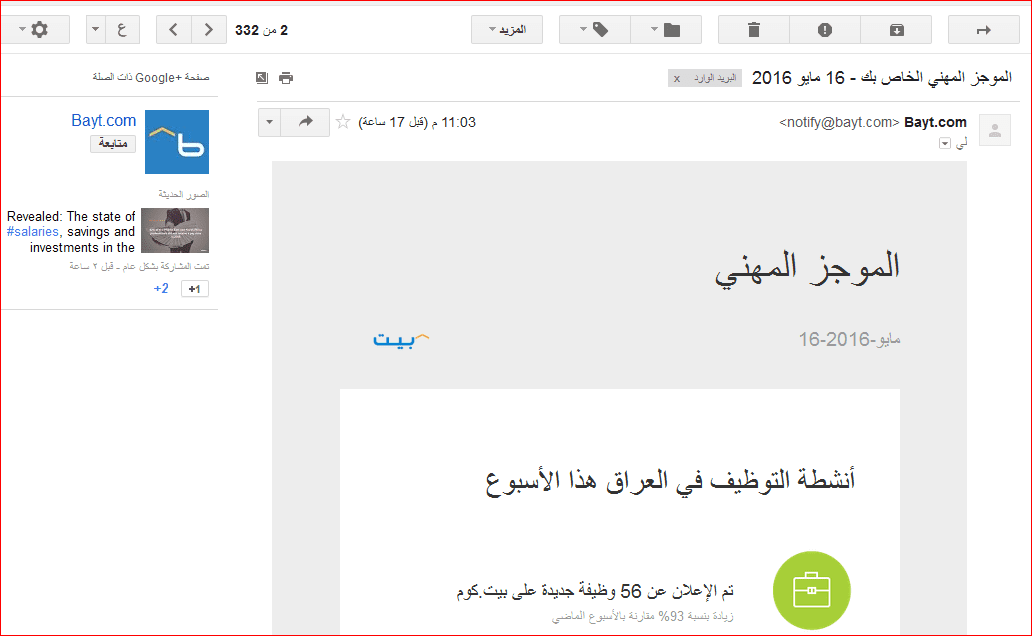This screenshot has width=1032, height=636.
Task: Click the related Google+ page heading
Action: tap(151, 78)
